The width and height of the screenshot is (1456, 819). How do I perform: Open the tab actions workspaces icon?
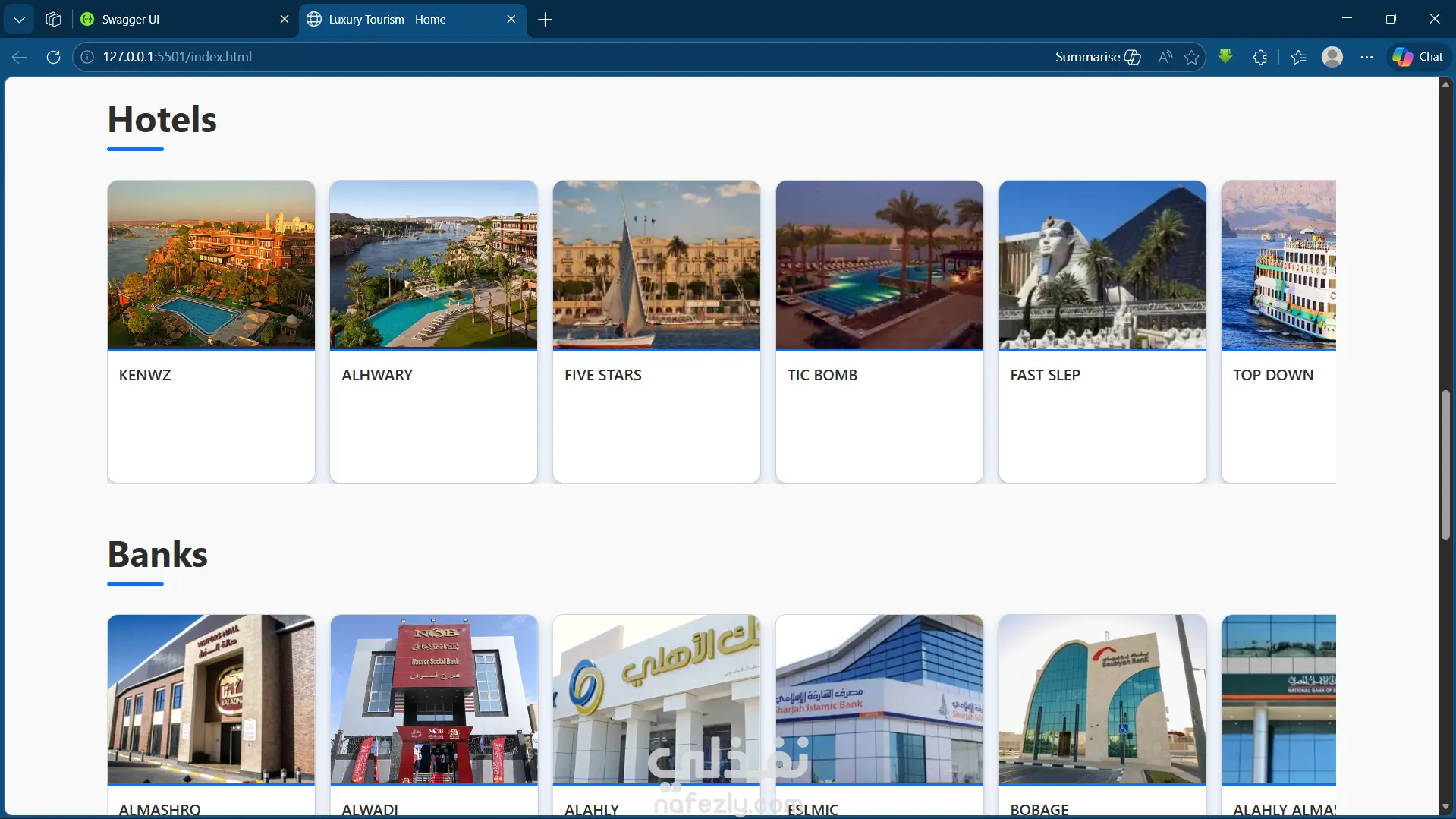pyautogui.click(x=53, y=20)
